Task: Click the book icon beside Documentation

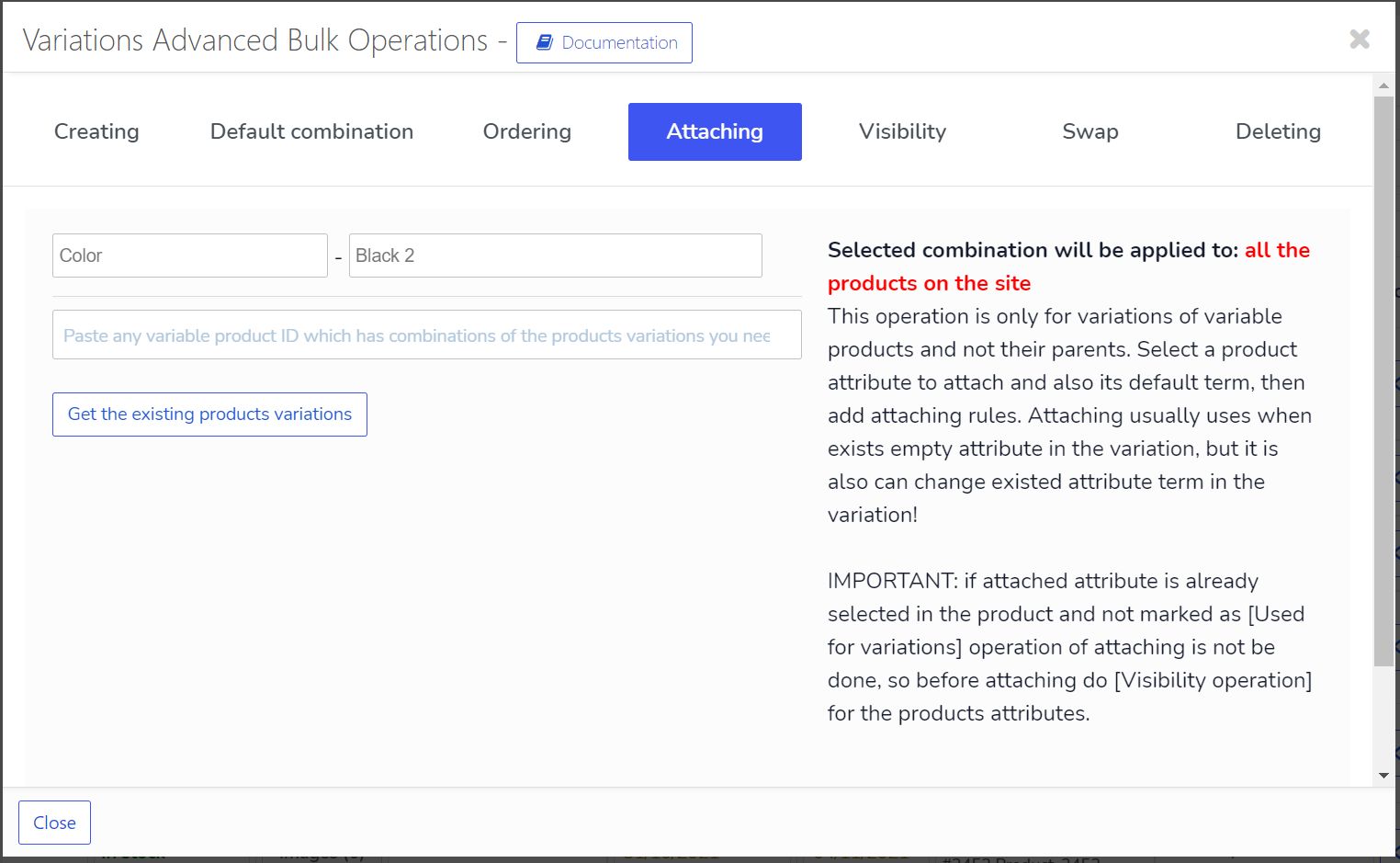Action: tap(544, 42)
